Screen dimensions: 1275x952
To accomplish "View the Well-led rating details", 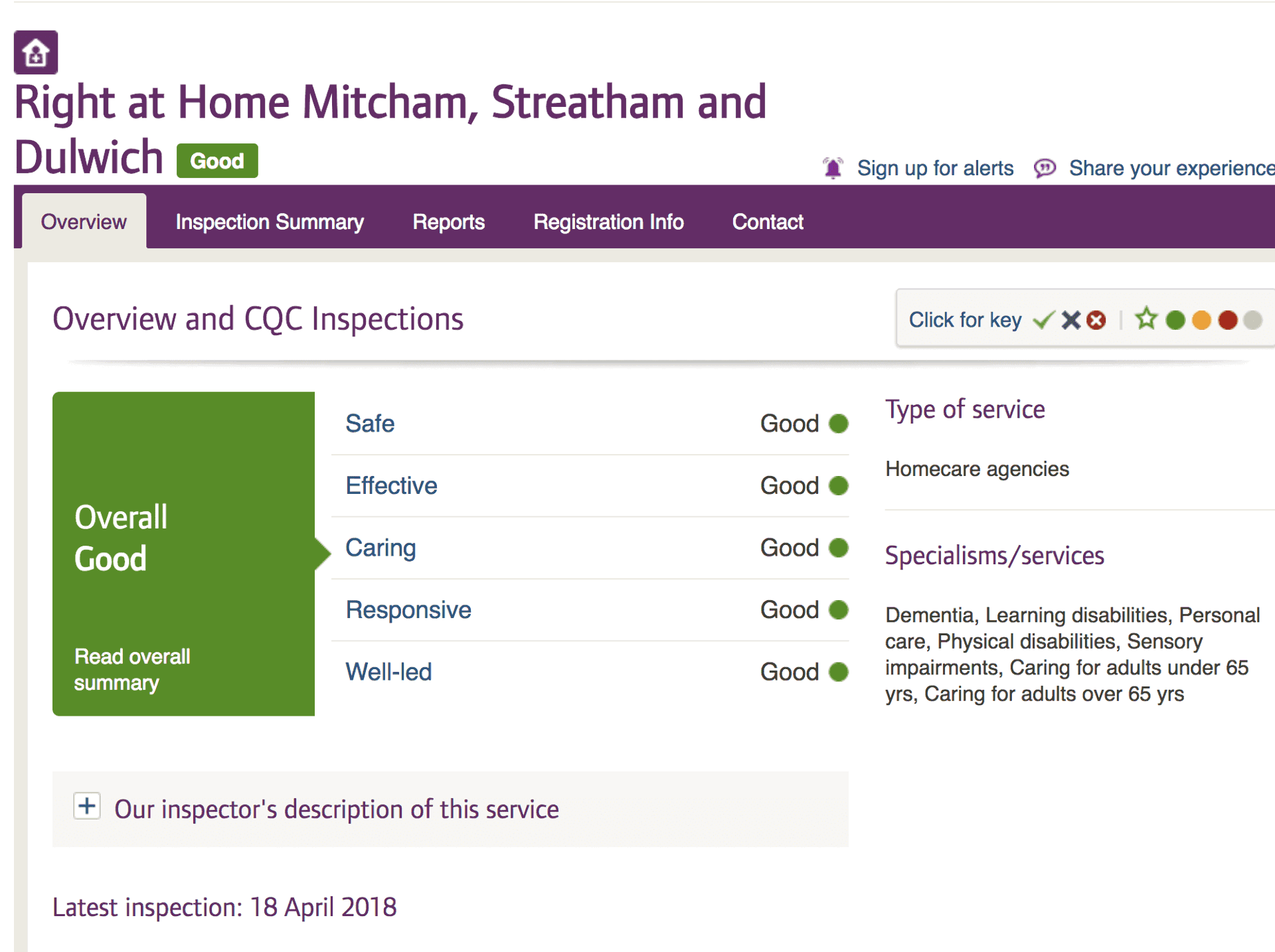I will [388, 672].
